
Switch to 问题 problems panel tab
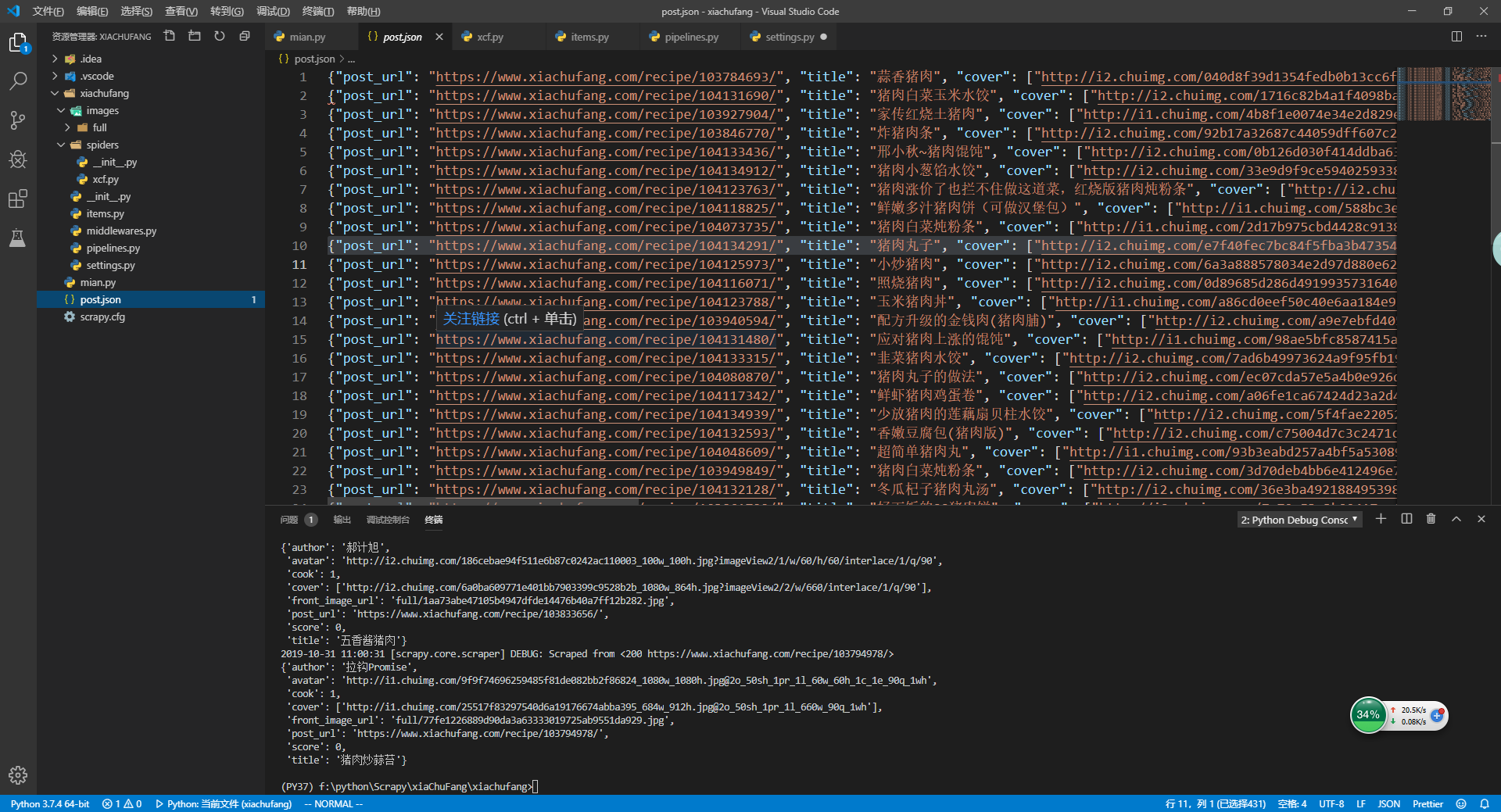pyautogui.click(x=298, y=520)
